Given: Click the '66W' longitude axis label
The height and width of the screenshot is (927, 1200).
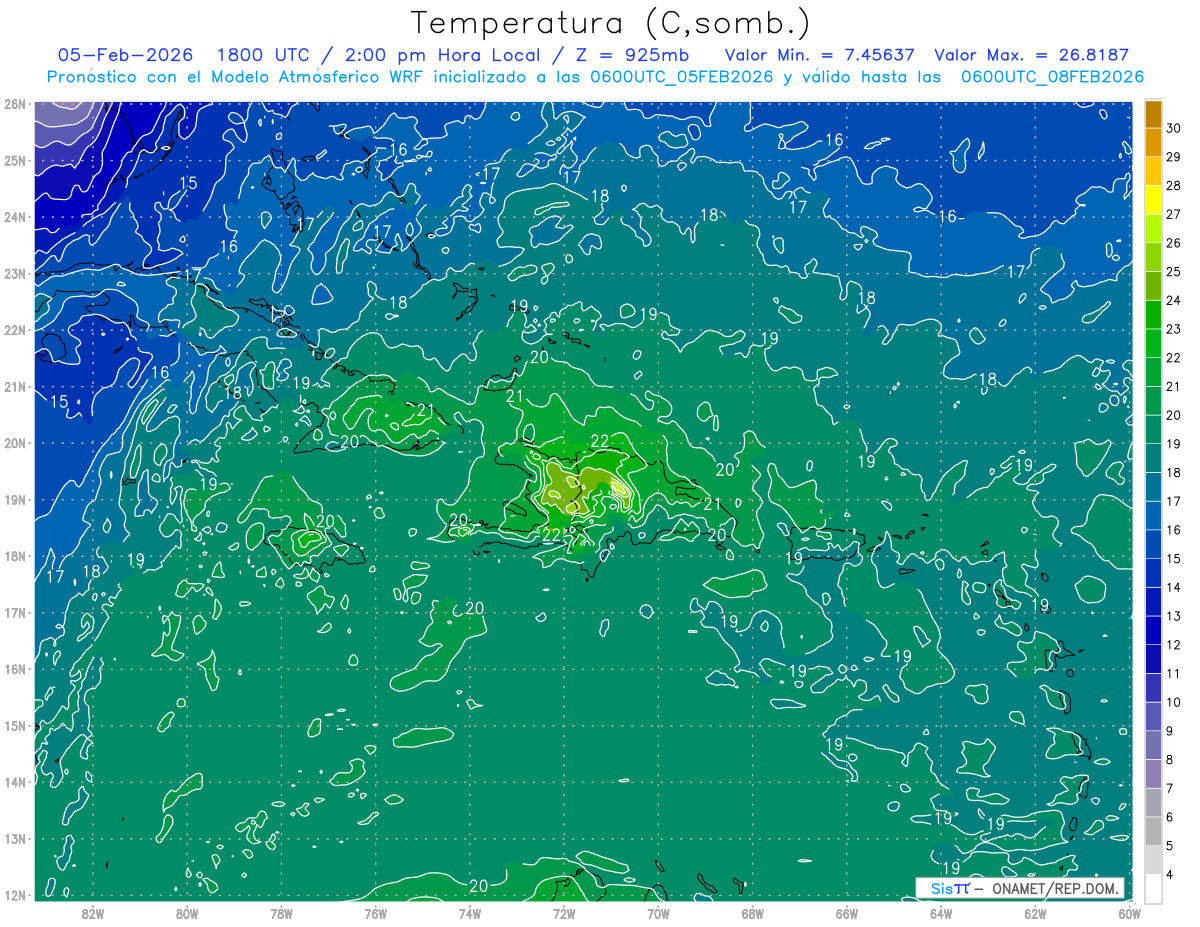Looking at the screenshot, I should 846,913.
